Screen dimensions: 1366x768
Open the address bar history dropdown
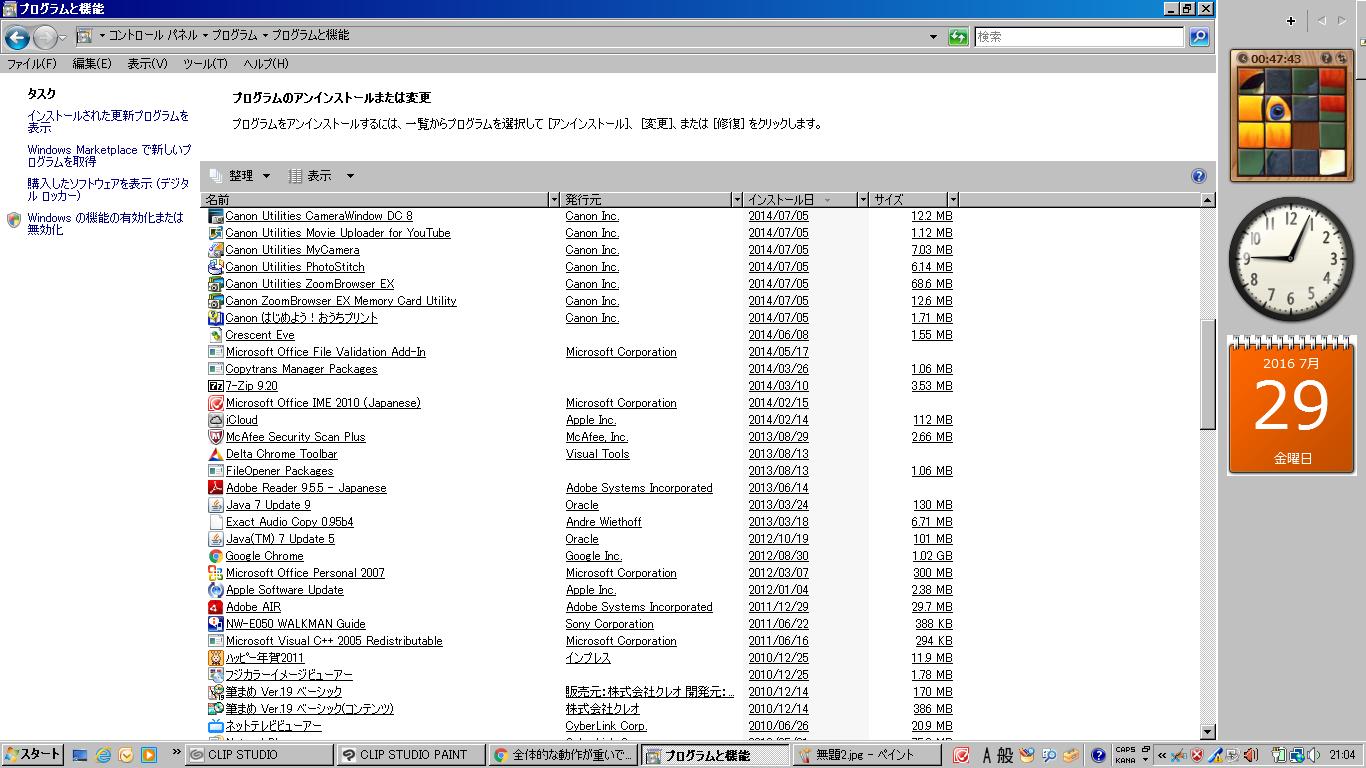click(x=934, y=37)
